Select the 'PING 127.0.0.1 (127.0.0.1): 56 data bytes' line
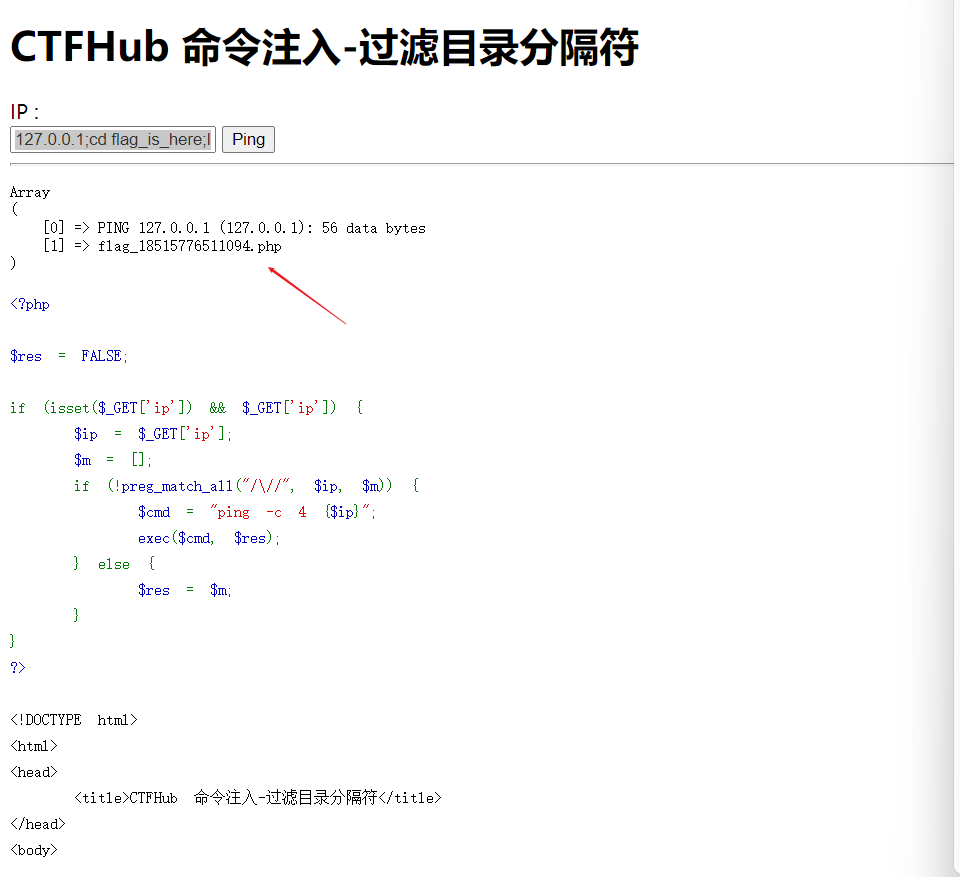The image size is (960, 877). [x=261, y=228]
